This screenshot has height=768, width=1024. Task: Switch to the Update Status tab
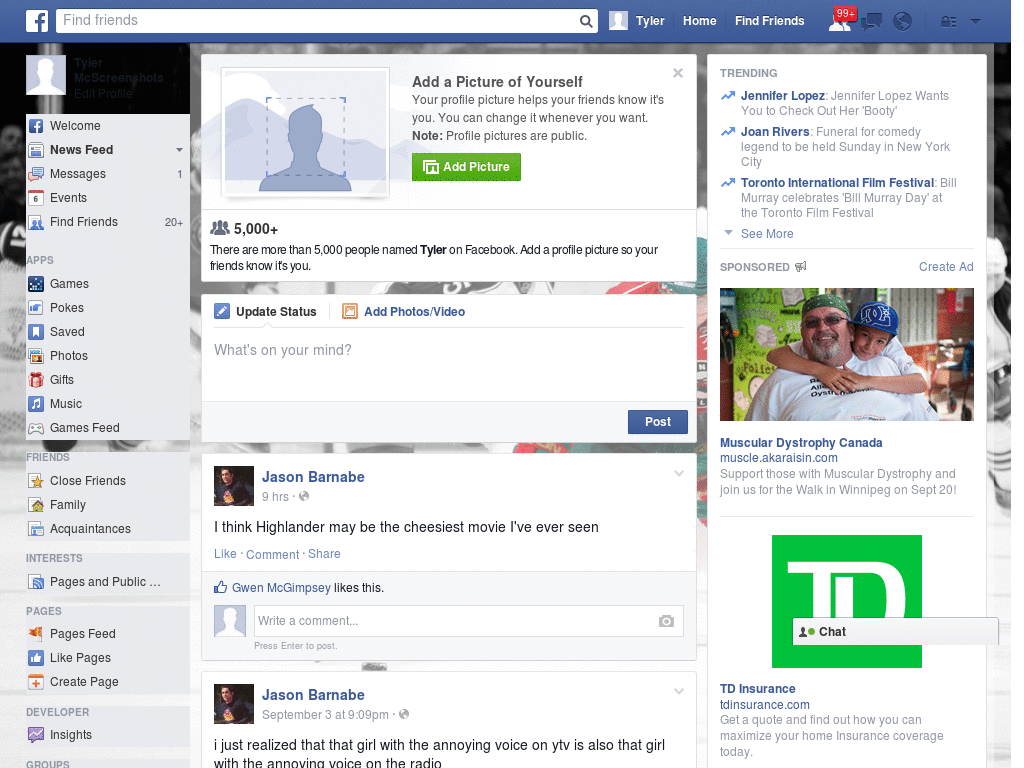[x=266, y=312]
